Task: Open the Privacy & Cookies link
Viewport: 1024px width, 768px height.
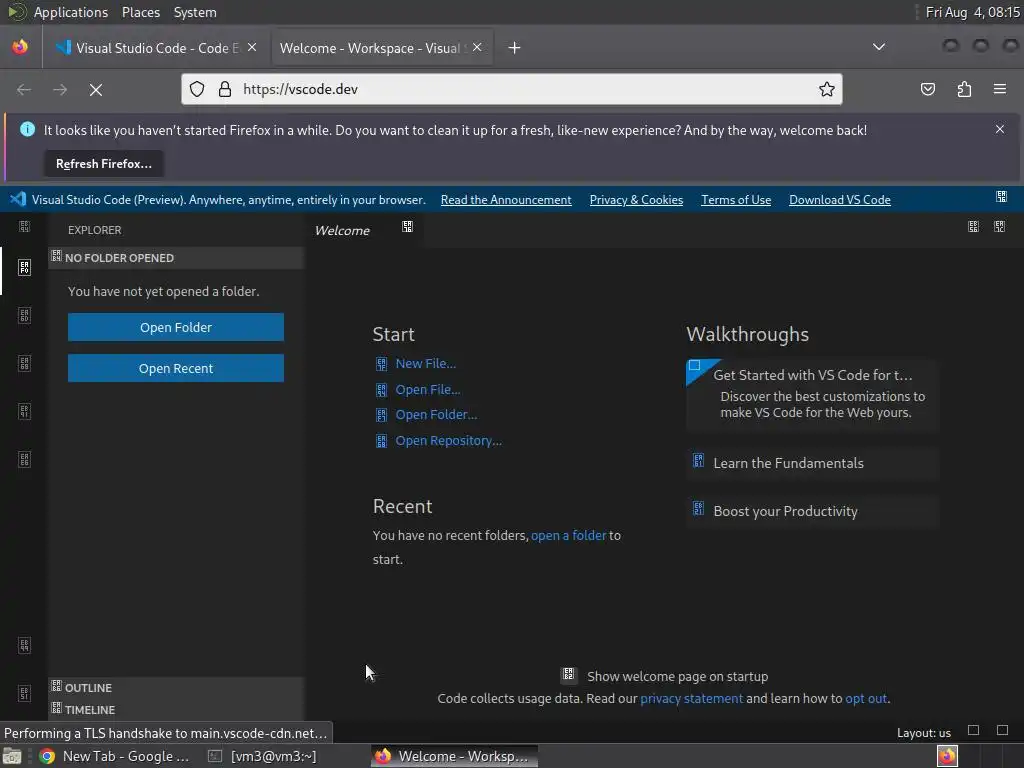Action: pos(636,200)
